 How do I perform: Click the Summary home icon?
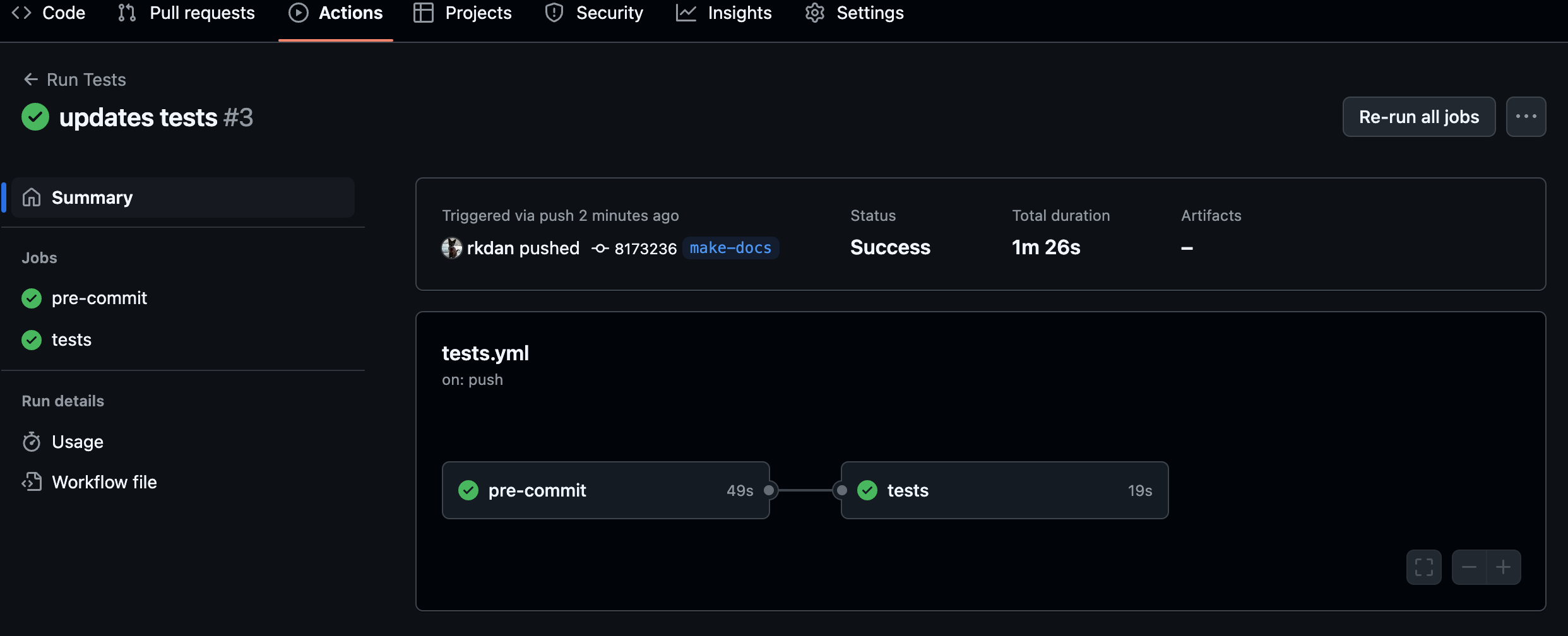tap(32, 197)
